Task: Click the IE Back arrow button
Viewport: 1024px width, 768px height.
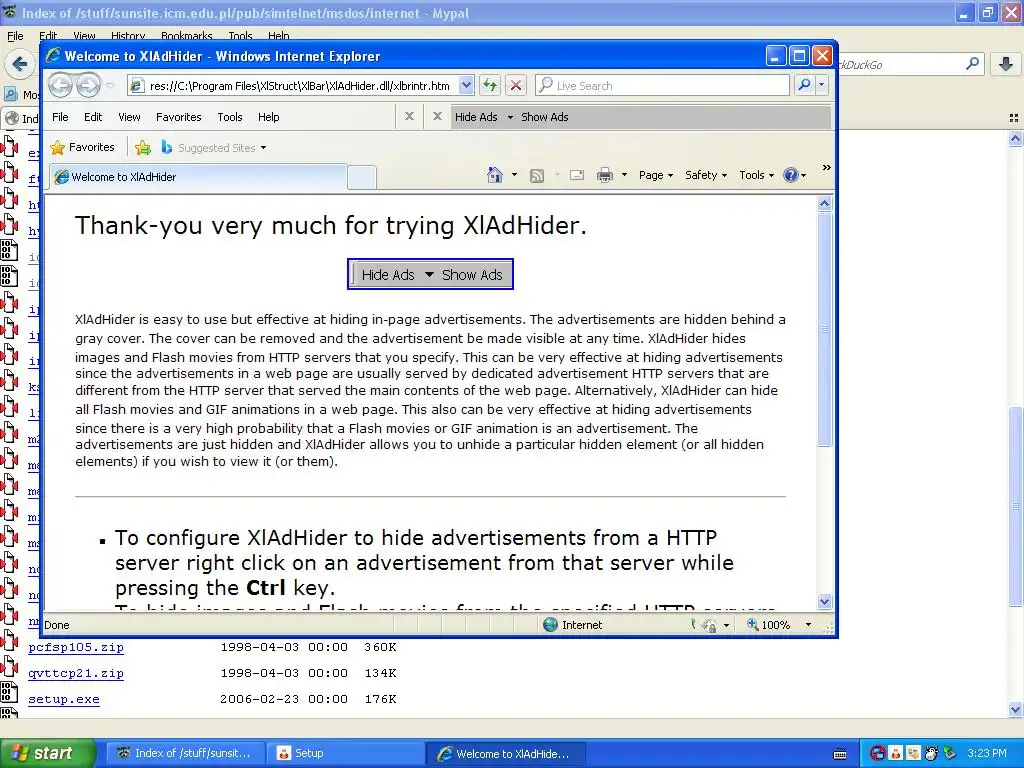Action: pyautogui.click(x=61, y=85)
